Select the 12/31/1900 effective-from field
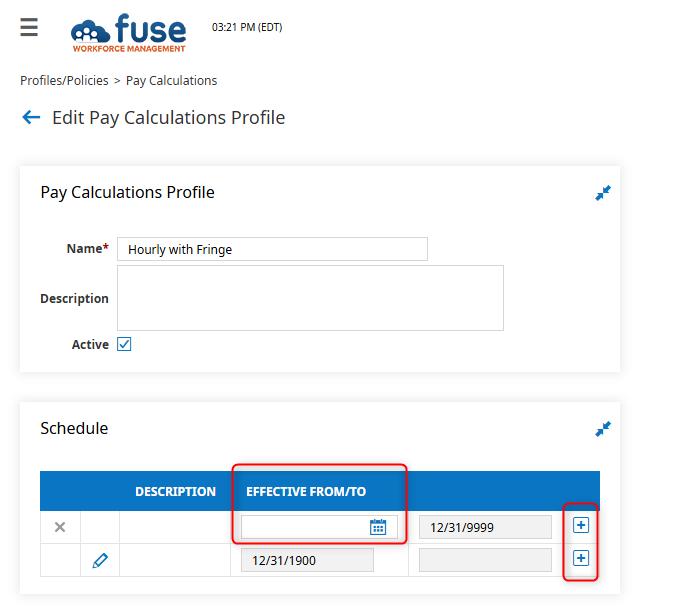Image resolution: width=689 pixels, height=612 pixels. [x=307, y=560]
